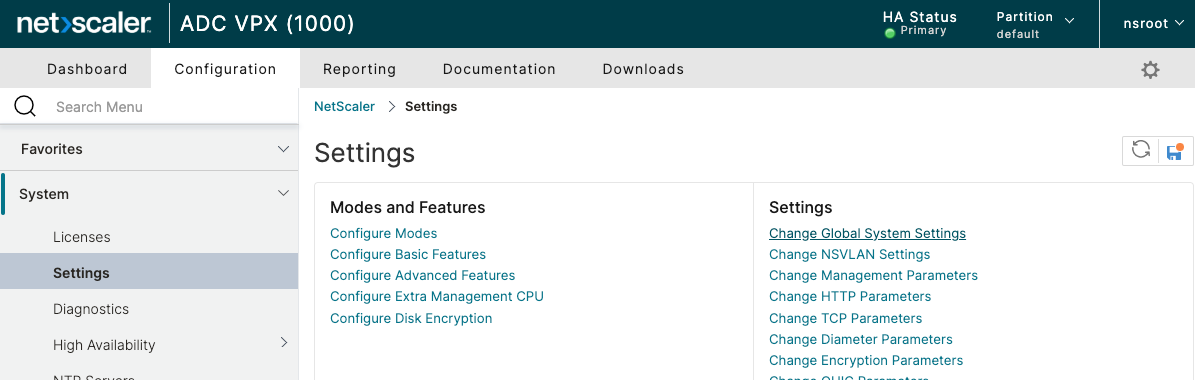The height and width of the screenshot is (380, 1195).
Task: Open Change Global System Settings link
Action: (x=867, y=233)
